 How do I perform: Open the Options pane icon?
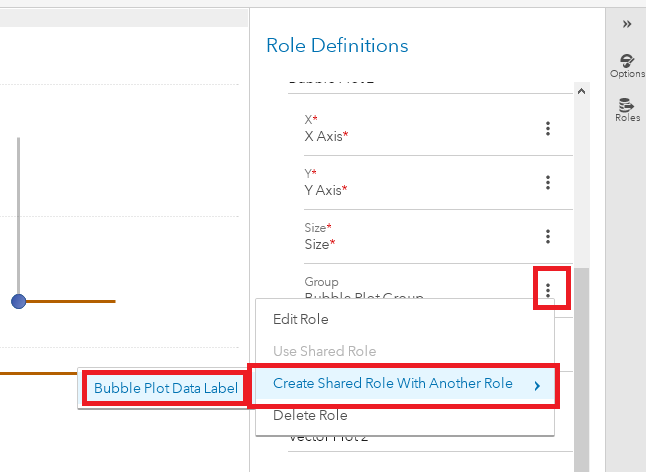[627, 66]
